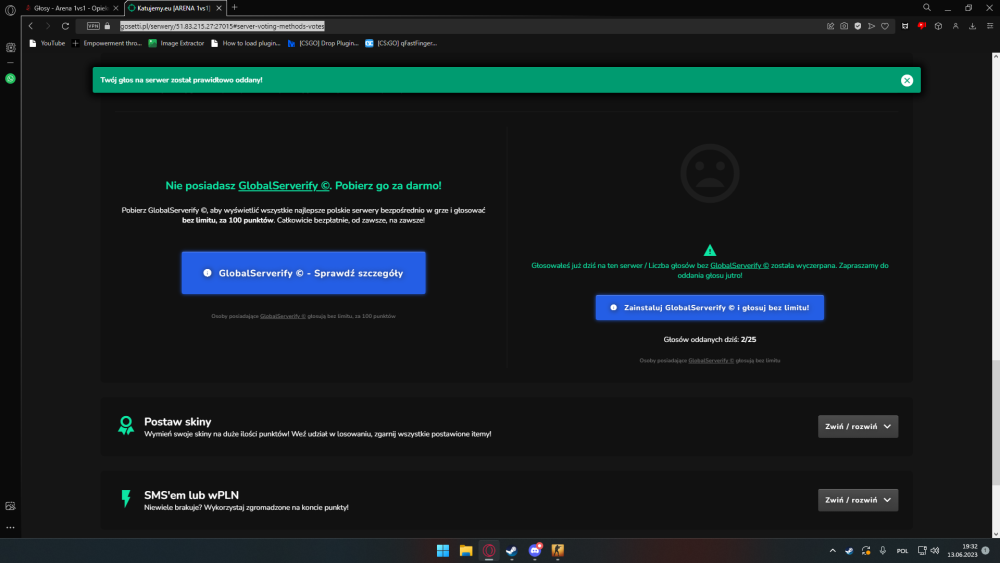Open CS:GO icon in taskbar

(557, 551)
